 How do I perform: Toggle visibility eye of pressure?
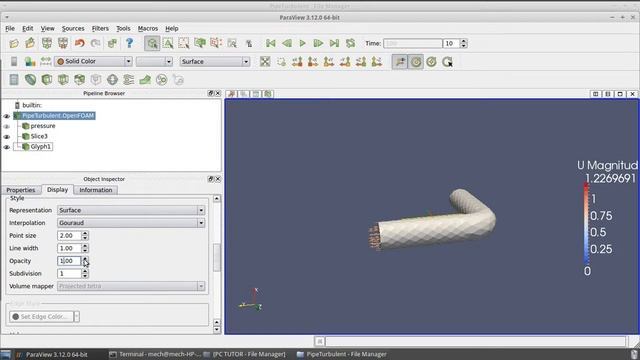7,127
